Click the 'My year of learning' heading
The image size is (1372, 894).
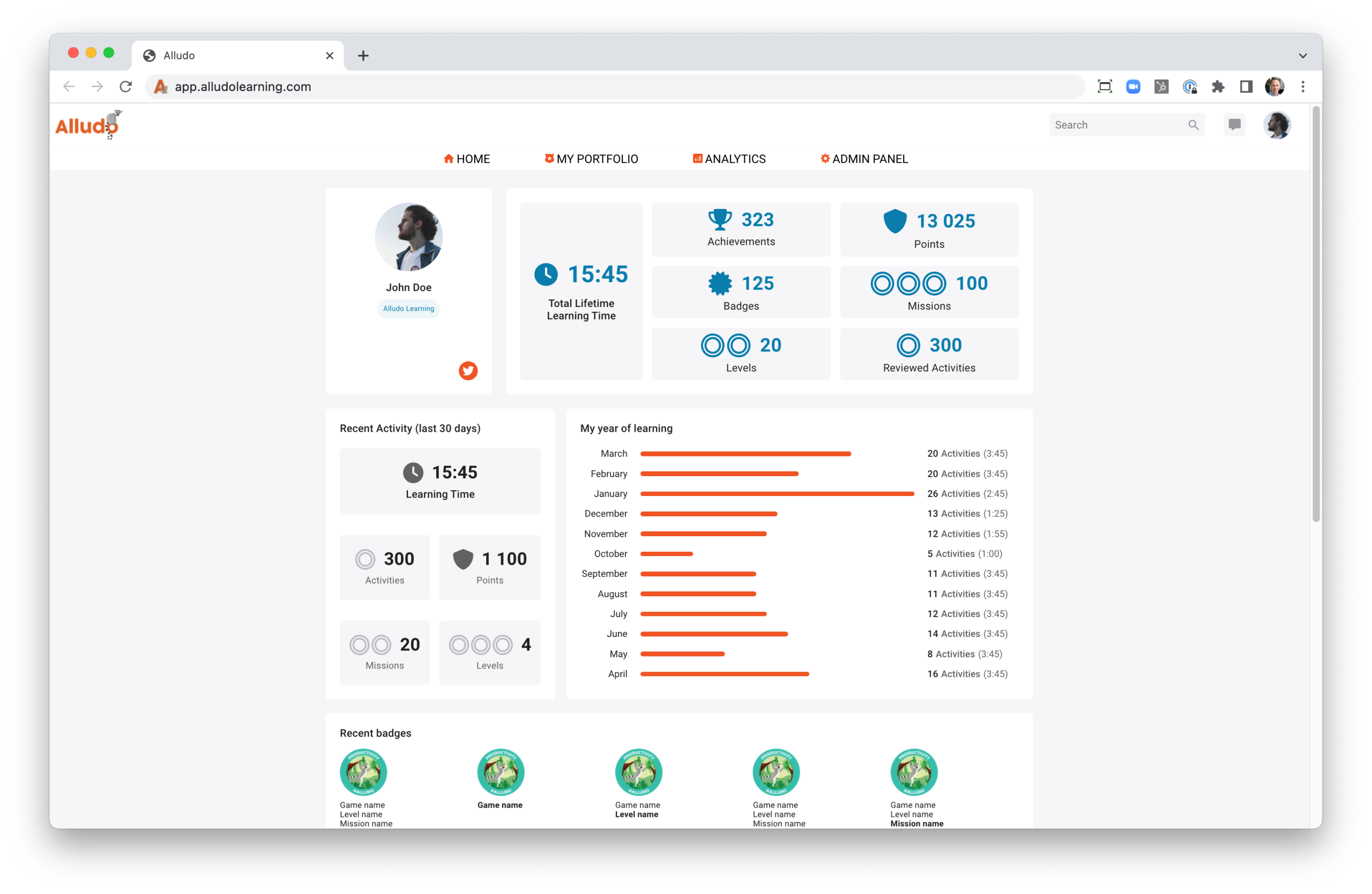626,429
